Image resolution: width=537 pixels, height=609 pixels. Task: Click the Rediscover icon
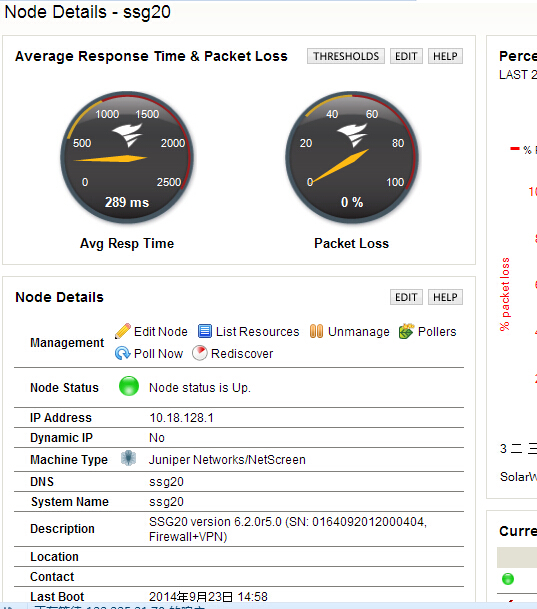[200, 353]
